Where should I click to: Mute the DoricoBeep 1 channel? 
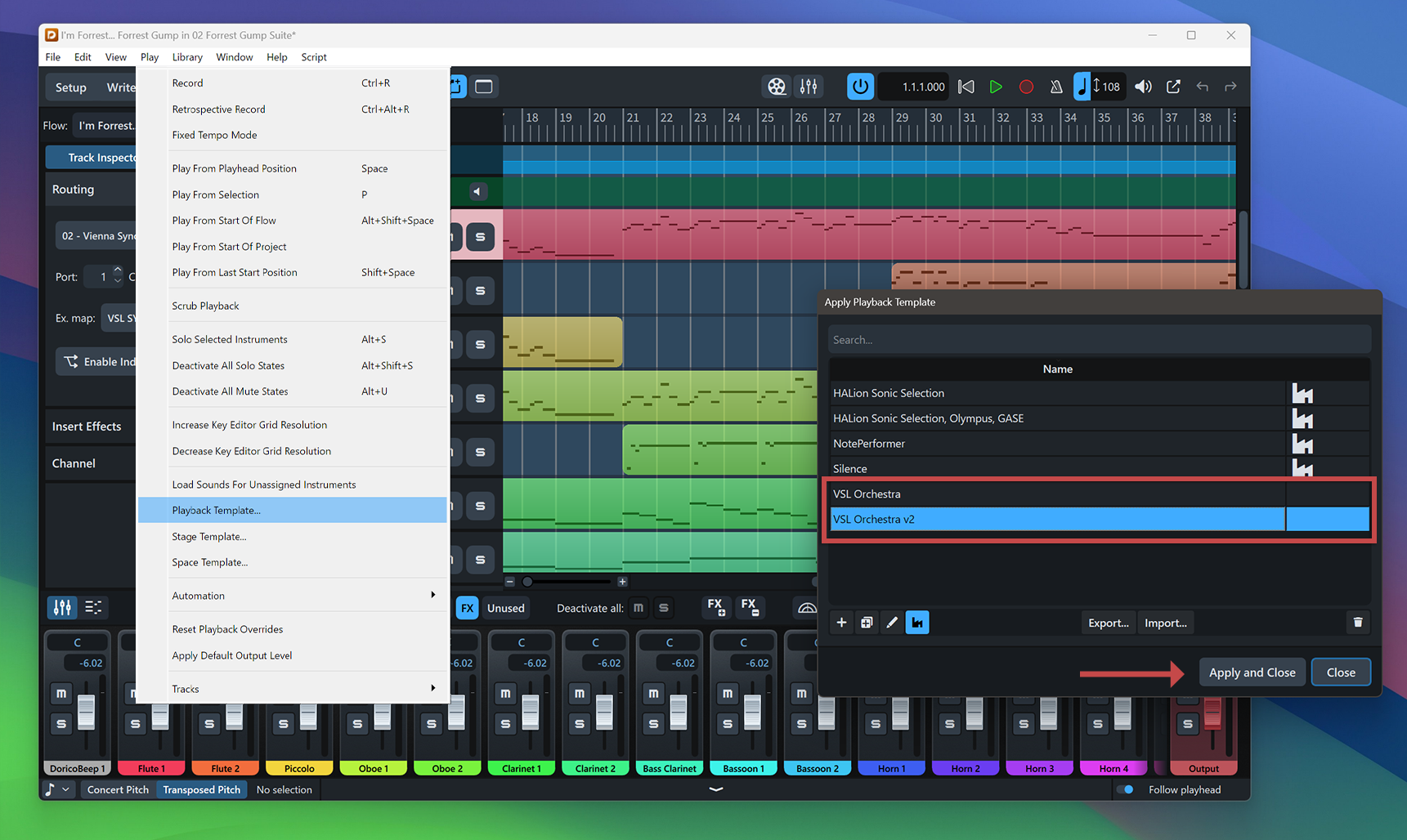[61, 694]
